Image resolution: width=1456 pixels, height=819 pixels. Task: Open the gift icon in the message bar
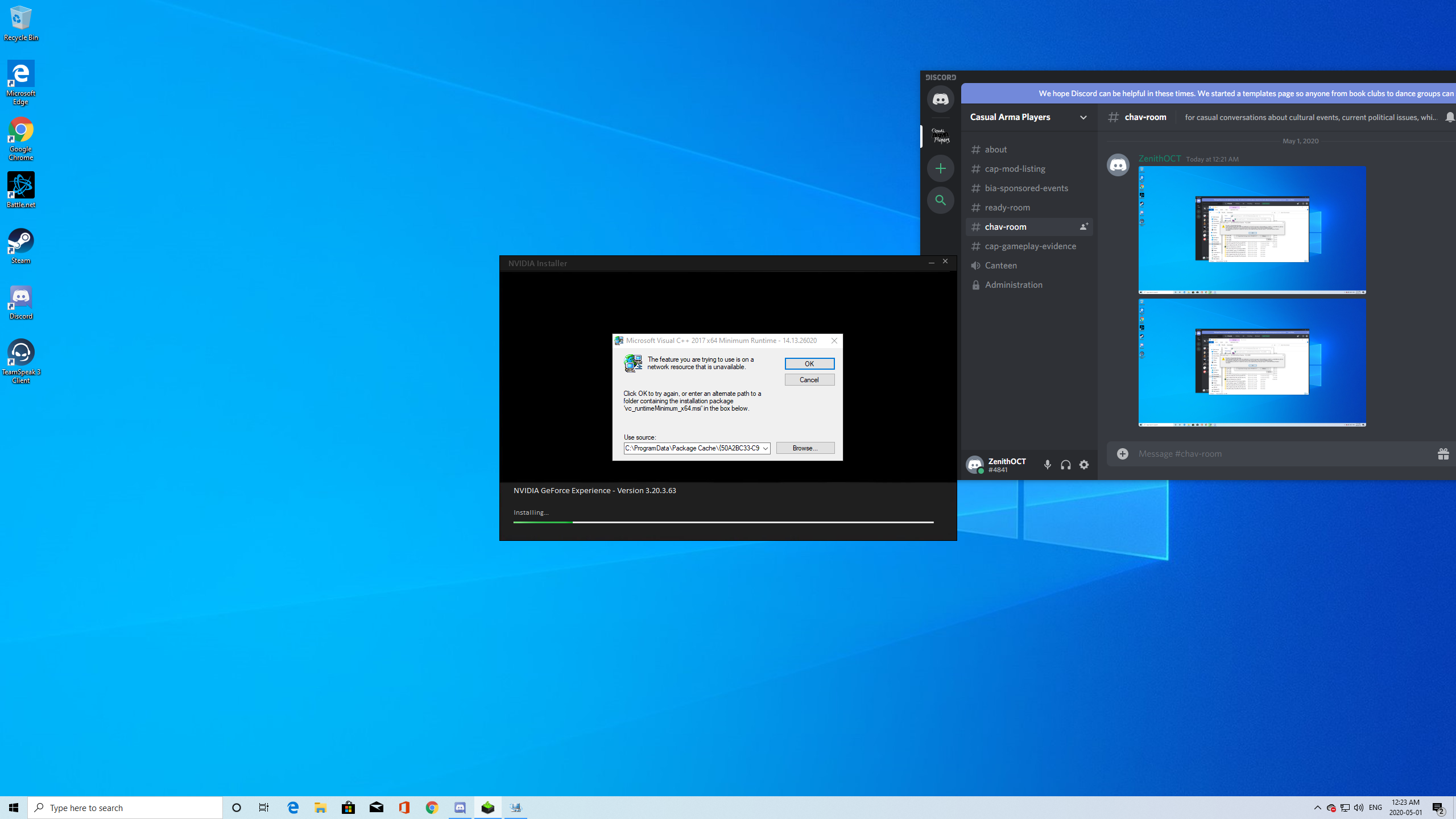click(x=1443, y=453)
